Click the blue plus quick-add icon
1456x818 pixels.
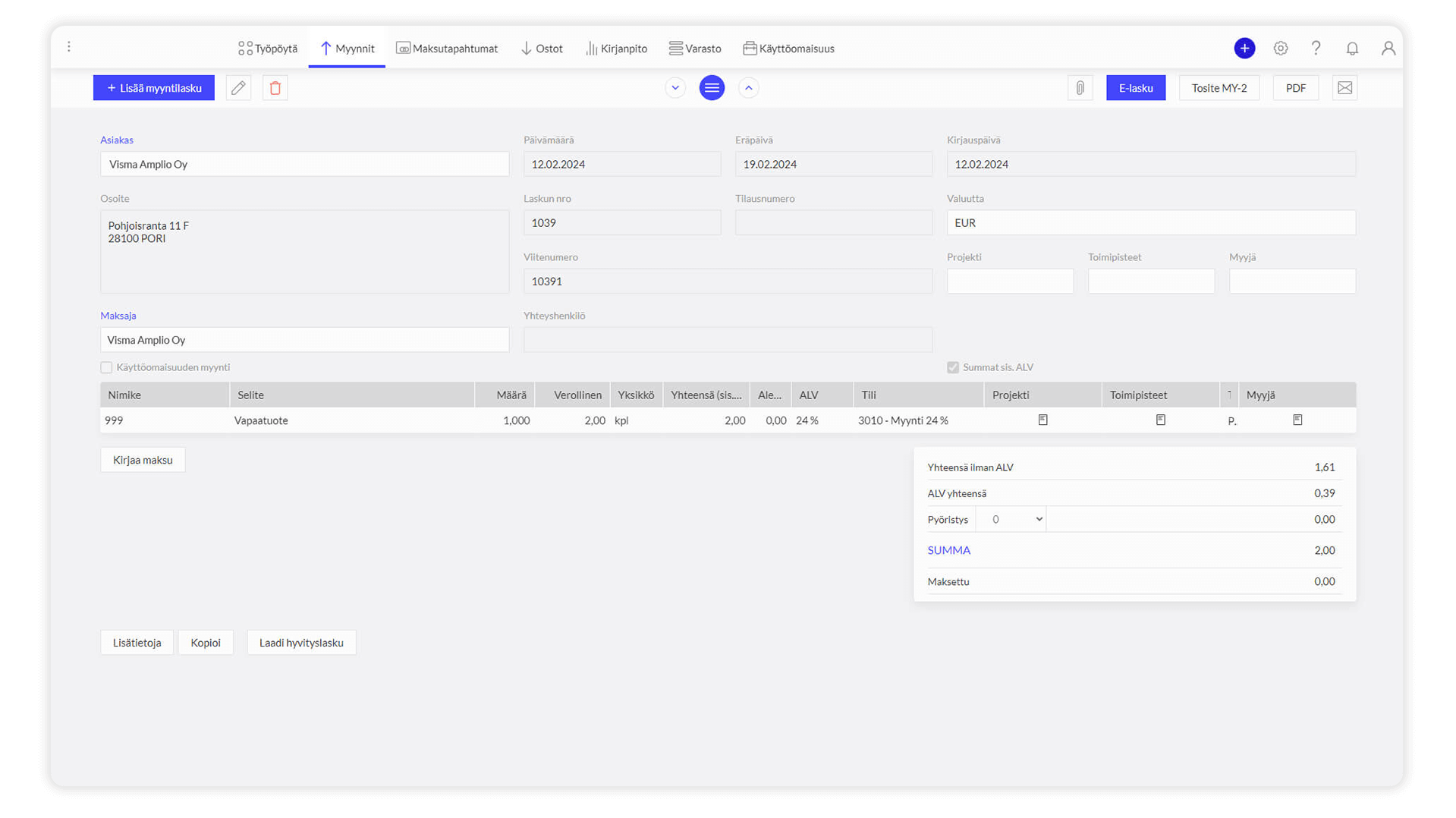point(1244,49)
